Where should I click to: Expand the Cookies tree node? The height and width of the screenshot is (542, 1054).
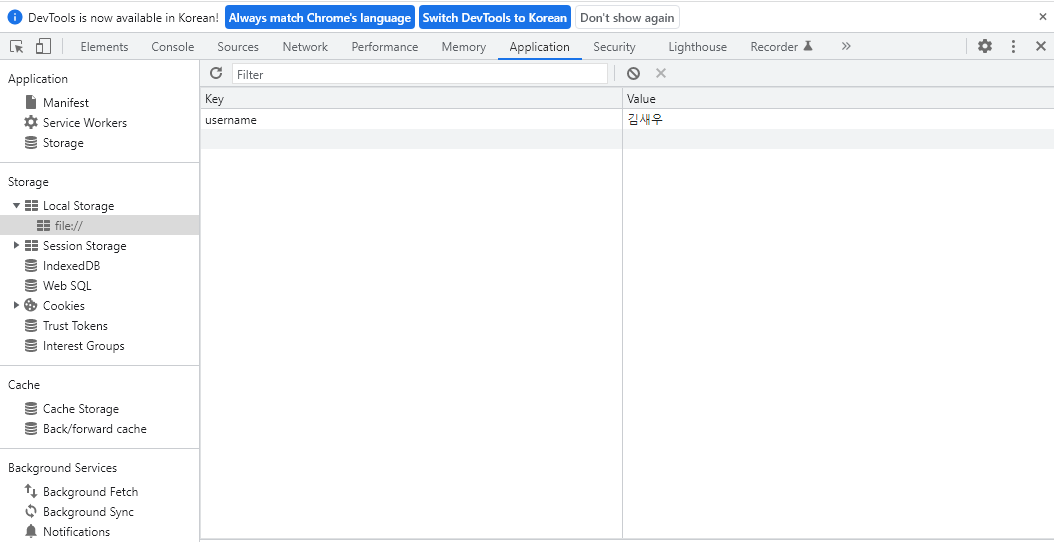(17, 305)
